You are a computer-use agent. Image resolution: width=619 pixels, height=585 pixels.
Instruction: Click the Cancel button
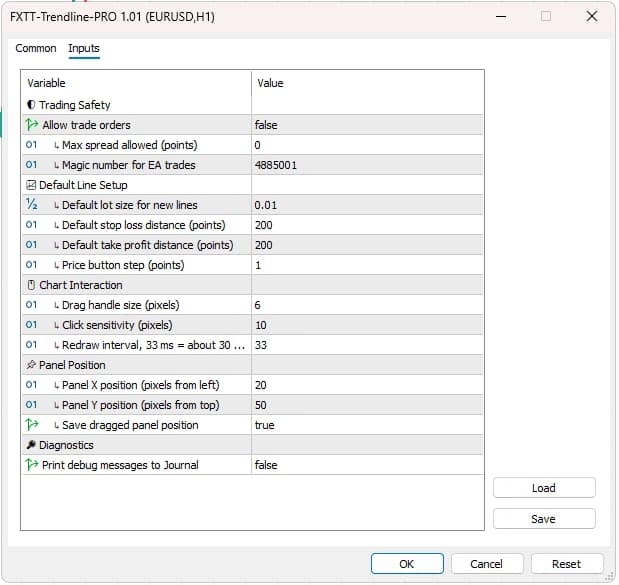coord(487,564)
